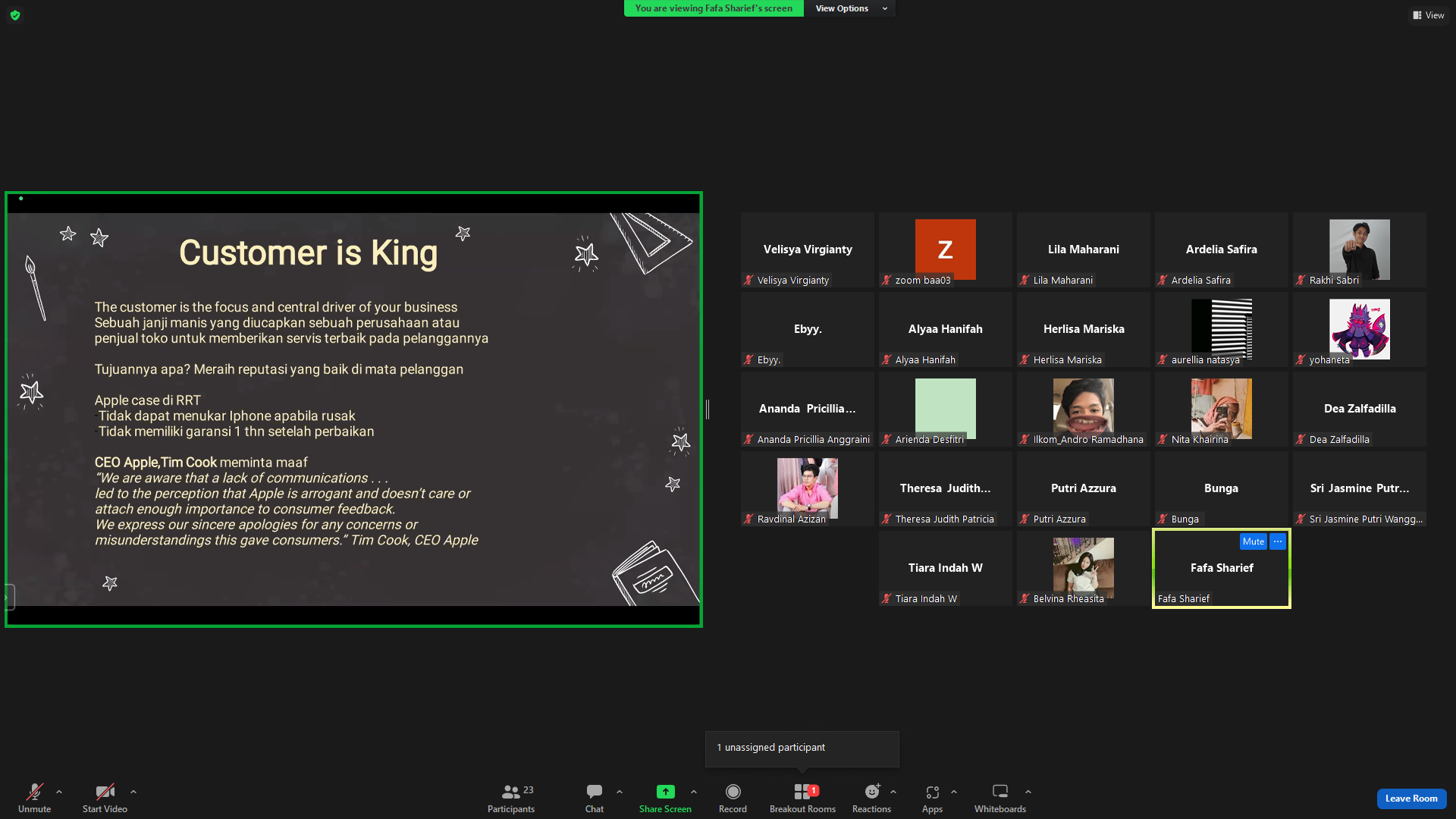Image resolution: width=1456 pixels, height=819 pixels.
Task: Click the unassigned participant notification
Action: pos(802,748)
